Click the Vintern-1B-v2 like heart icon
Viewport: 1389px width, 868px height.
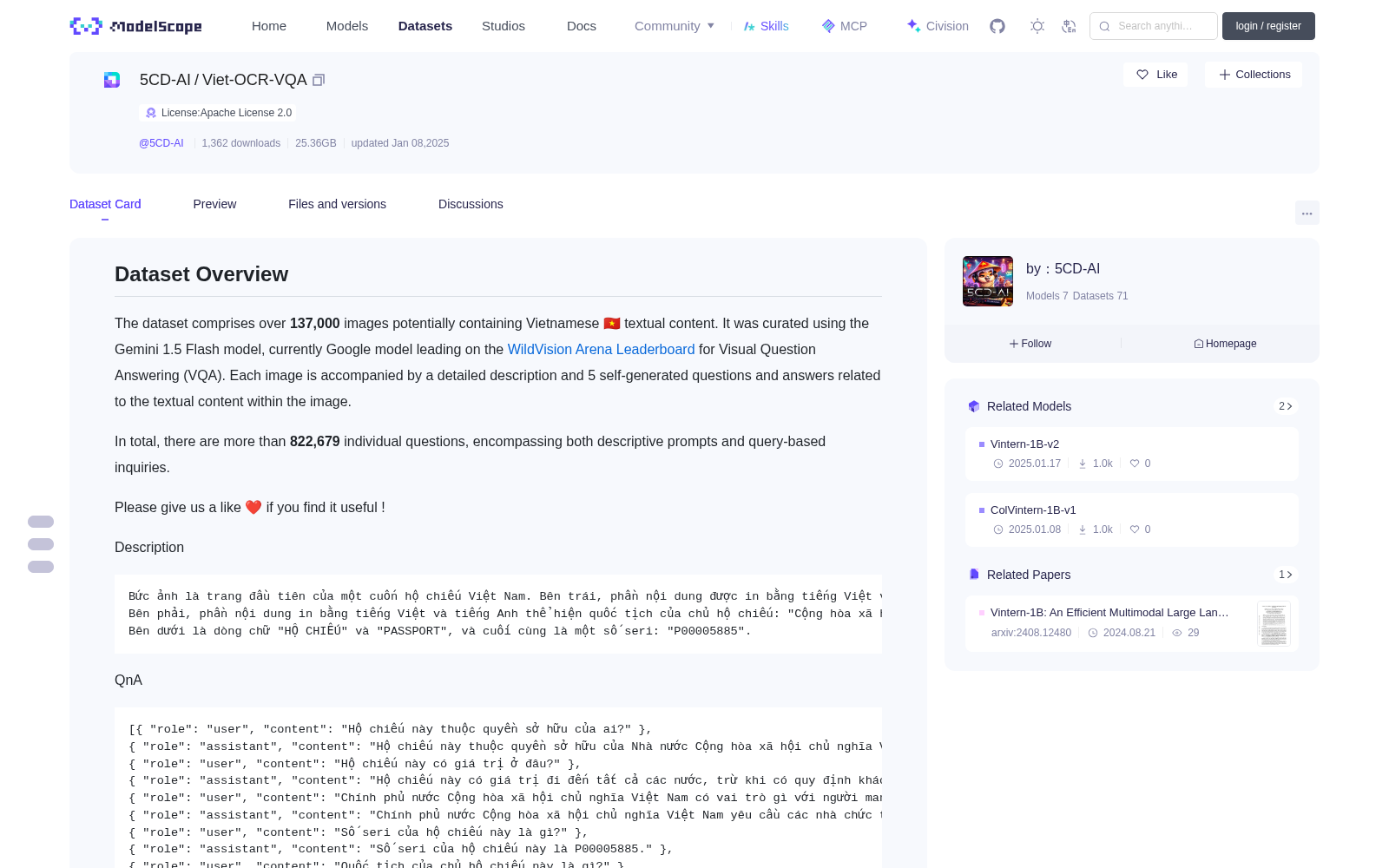1135,464
